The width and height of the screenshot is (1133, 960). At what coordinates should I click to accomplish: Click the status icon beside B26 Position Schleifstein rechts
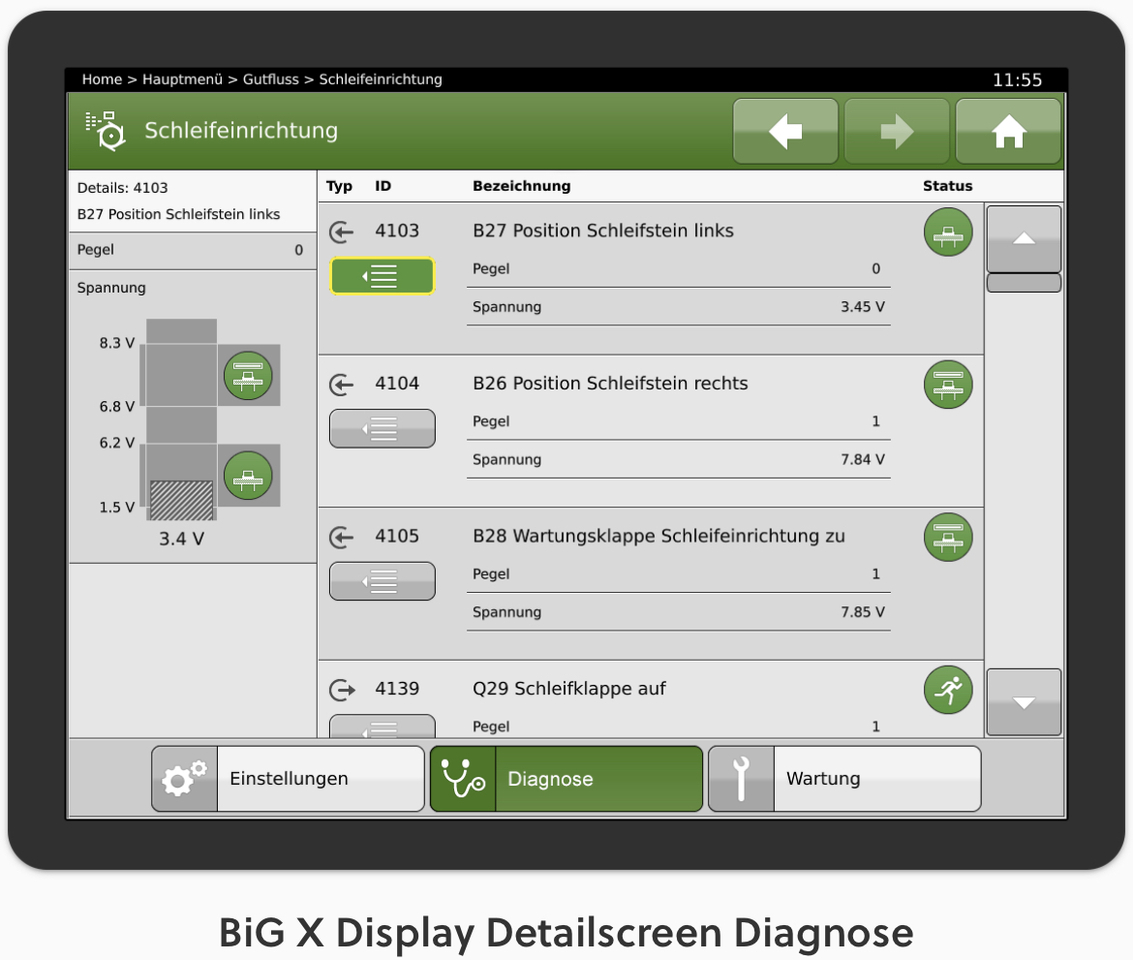click(947, 385)
